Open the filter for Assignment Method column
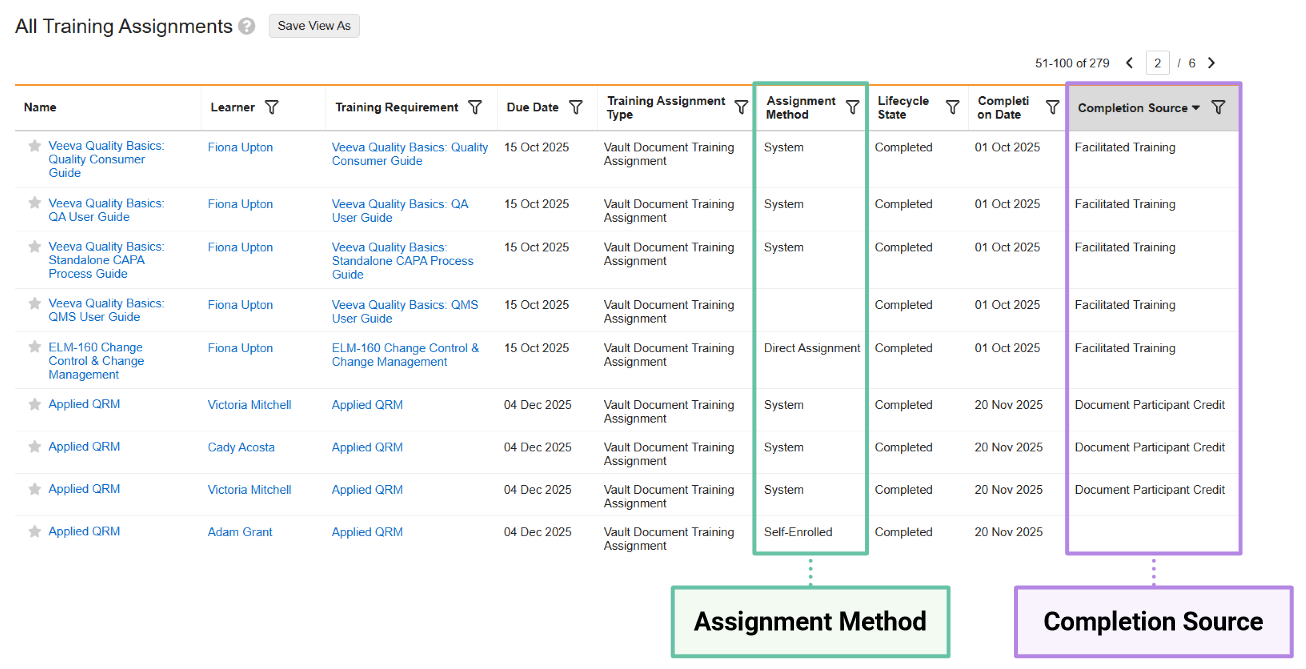The height and width of the screenshot is (669, 1306). 852,107
